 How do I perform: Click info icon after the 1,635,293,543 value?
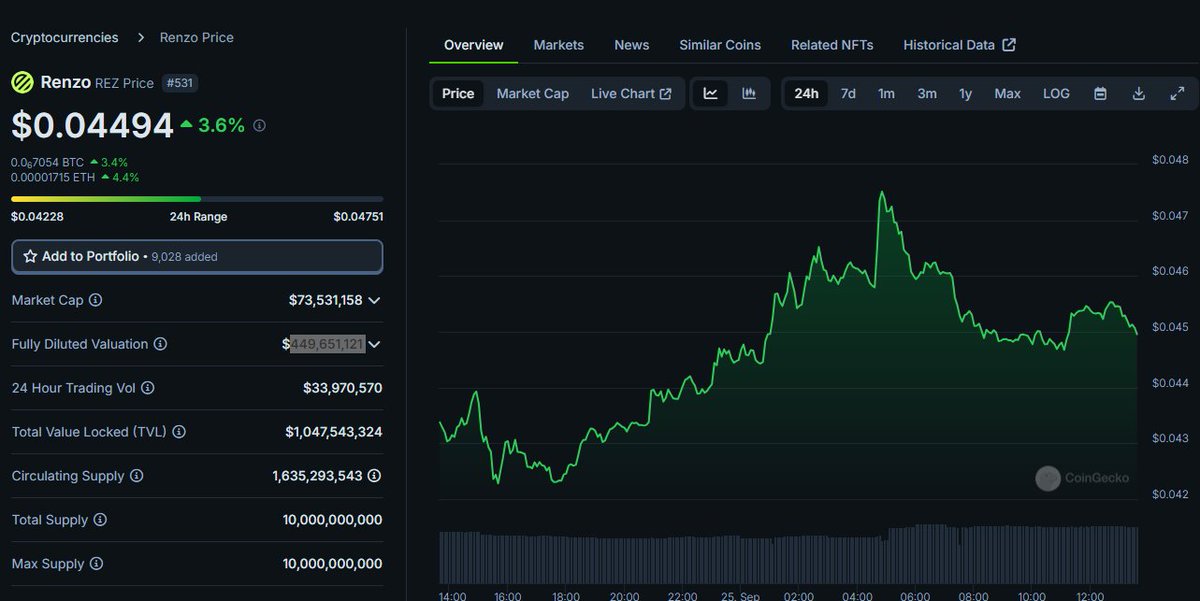coord(374,476)
